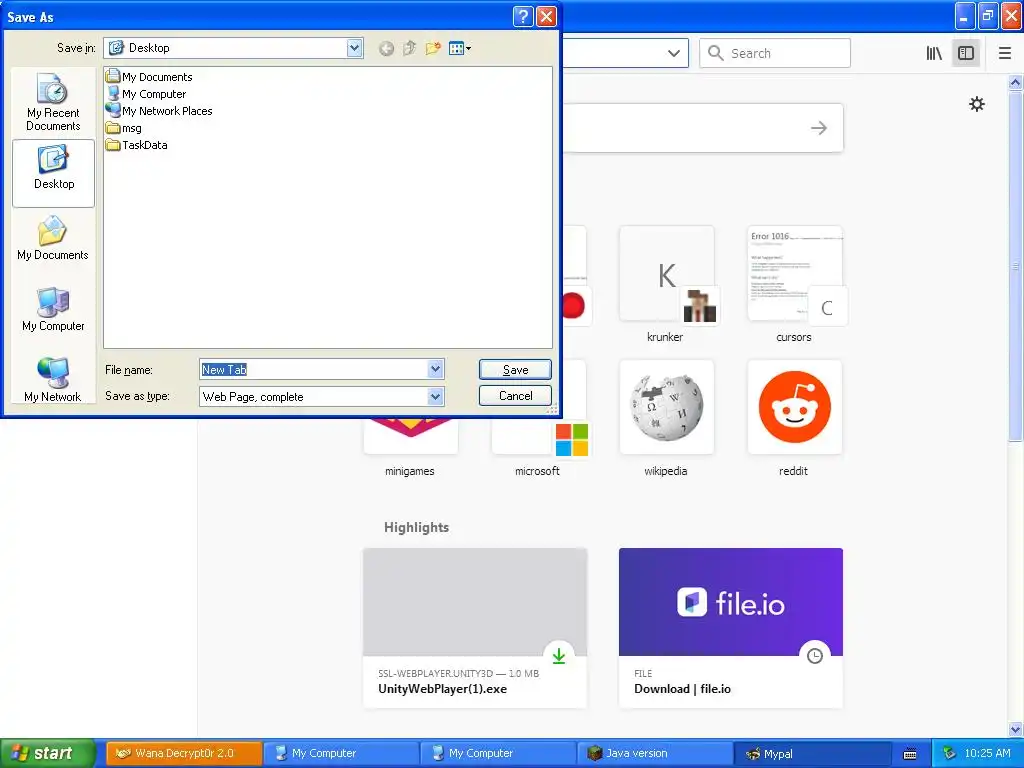This screenshot has width=1024, height=768.
Task: Open the Start menu
Action: (48, 754)
